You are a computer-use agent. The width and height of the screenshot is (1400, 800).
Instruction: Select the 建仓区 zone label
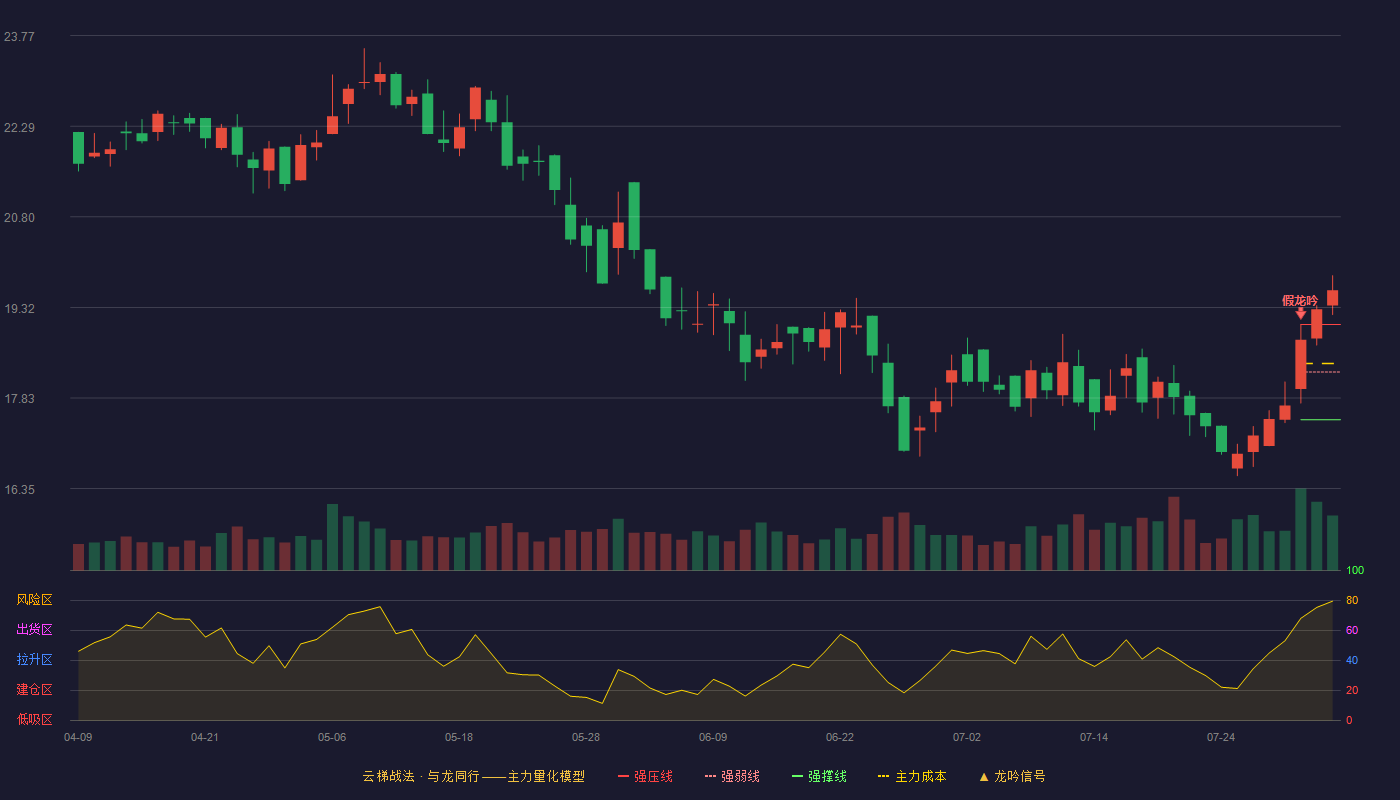[x=34, y=690]
